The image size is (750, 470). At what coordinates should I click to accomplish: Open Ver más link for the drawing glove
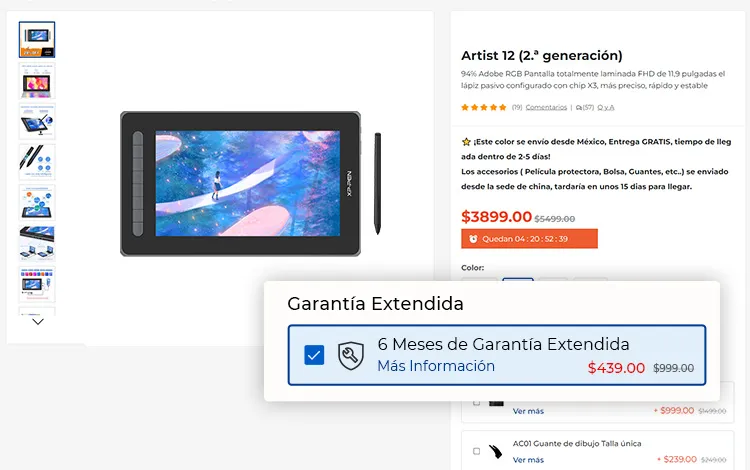(x=528, y=459)
